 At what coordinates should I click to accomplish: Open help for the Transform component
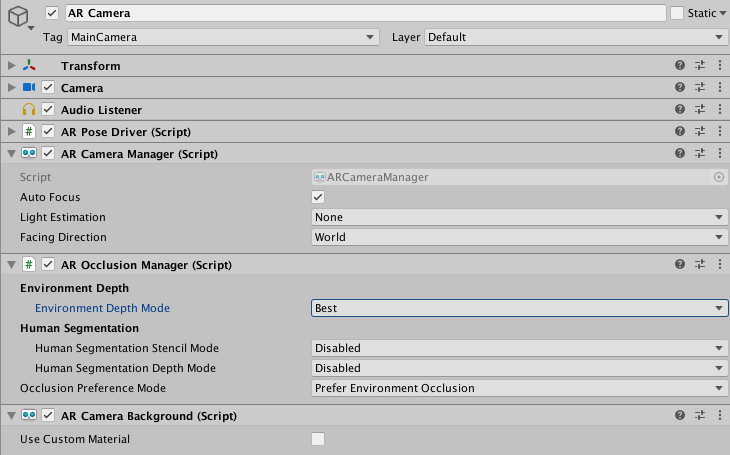680,66
